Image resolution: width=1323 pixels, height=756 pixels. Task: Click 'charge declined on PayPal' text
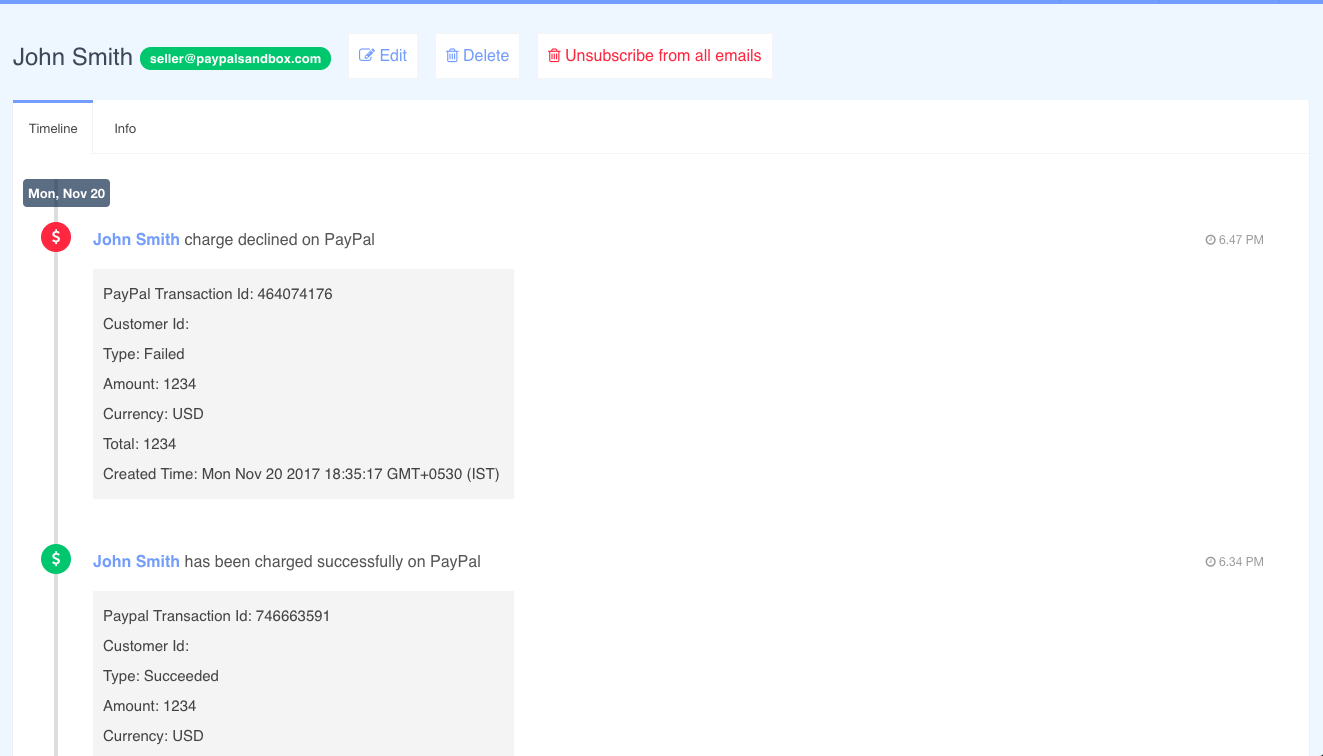(x=280, y=239)
